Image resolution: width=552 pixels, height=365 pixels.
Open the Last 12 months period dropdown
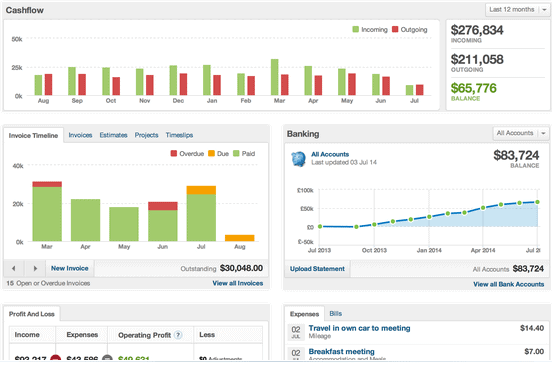pos(518,10)
